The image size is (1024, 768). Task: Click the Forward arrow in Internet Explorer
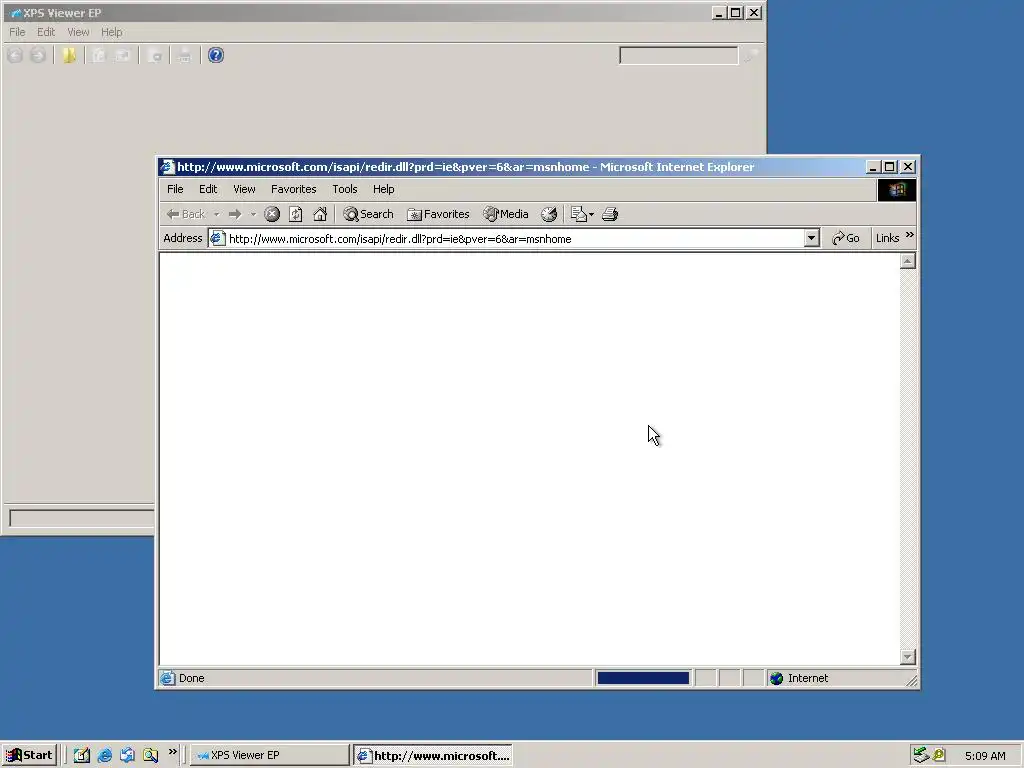235,214
